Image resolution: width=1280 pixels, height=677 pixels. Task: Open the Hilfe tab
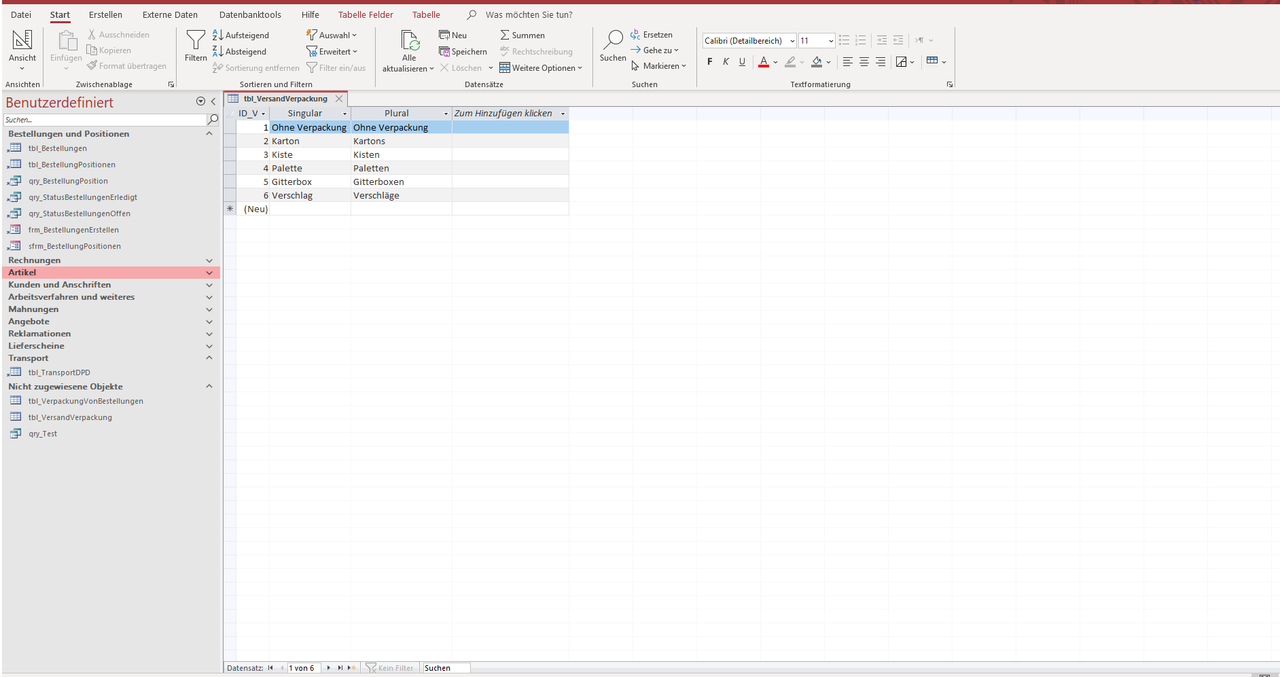point(310,15)
